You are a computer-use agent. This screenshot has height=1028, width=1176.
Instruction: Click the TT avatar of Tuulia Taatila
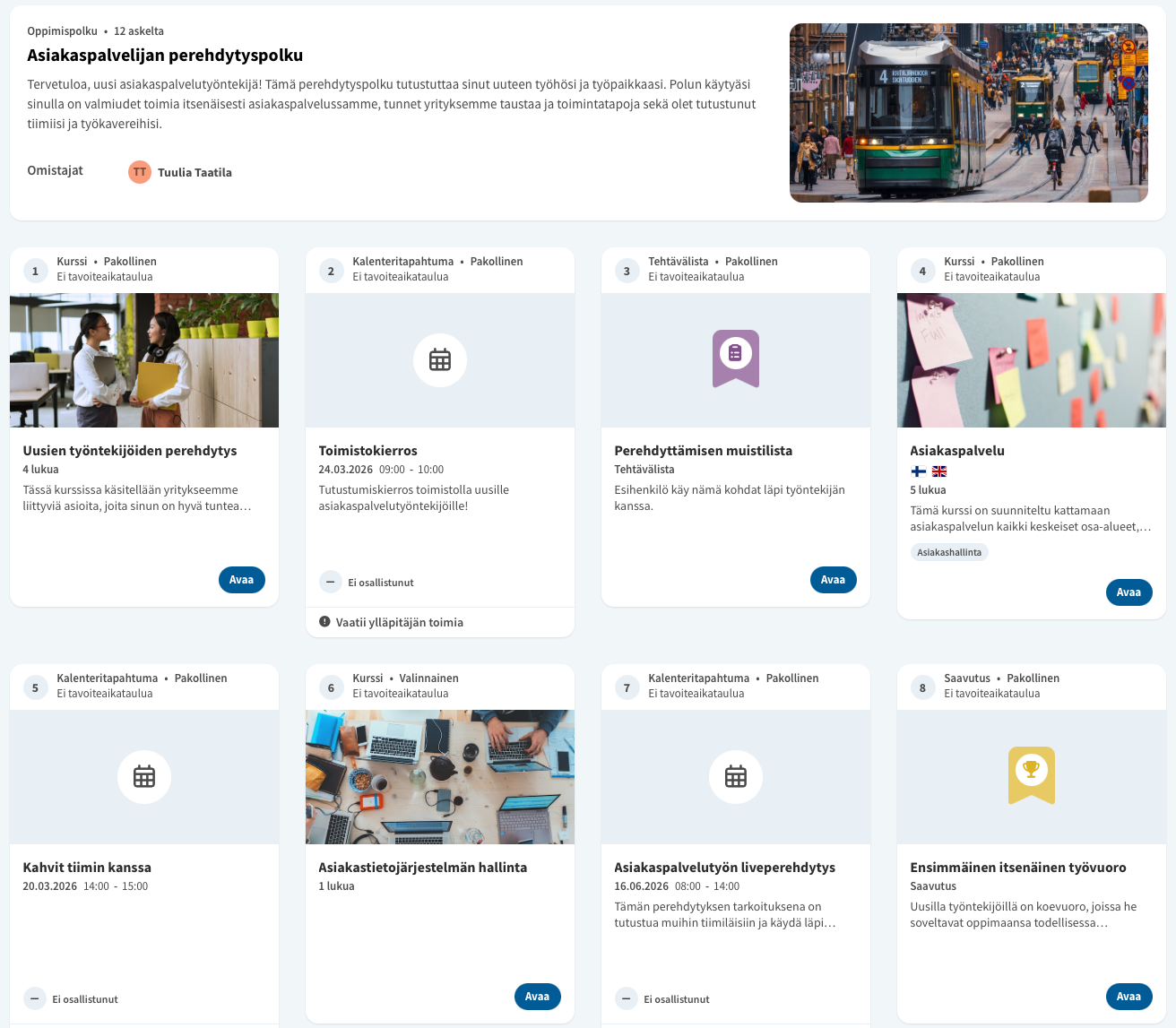point(140,172)
